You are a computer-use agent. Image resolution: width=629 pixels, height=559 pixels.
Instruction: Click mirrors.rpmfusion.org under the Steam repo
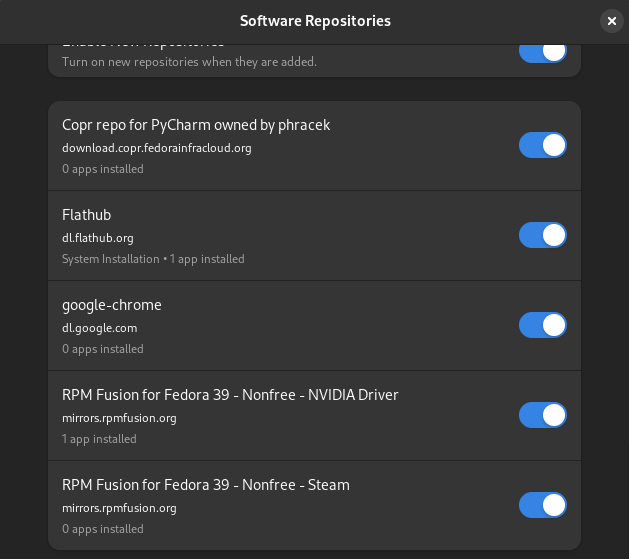point(119,508)
